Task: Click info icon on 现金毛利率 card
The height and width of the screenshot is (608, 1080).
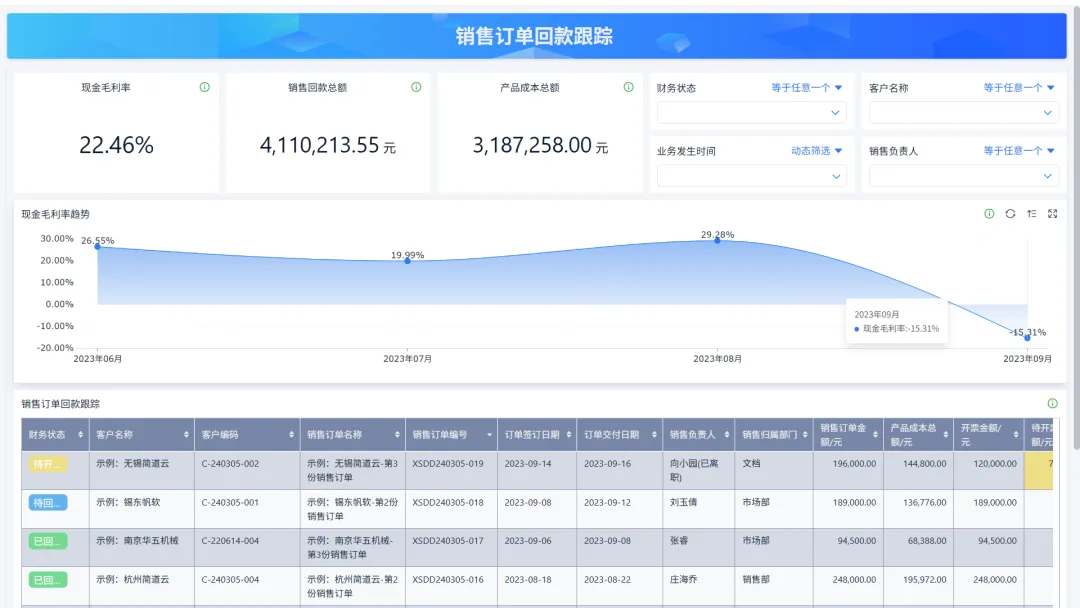Action: coord(205,87)
